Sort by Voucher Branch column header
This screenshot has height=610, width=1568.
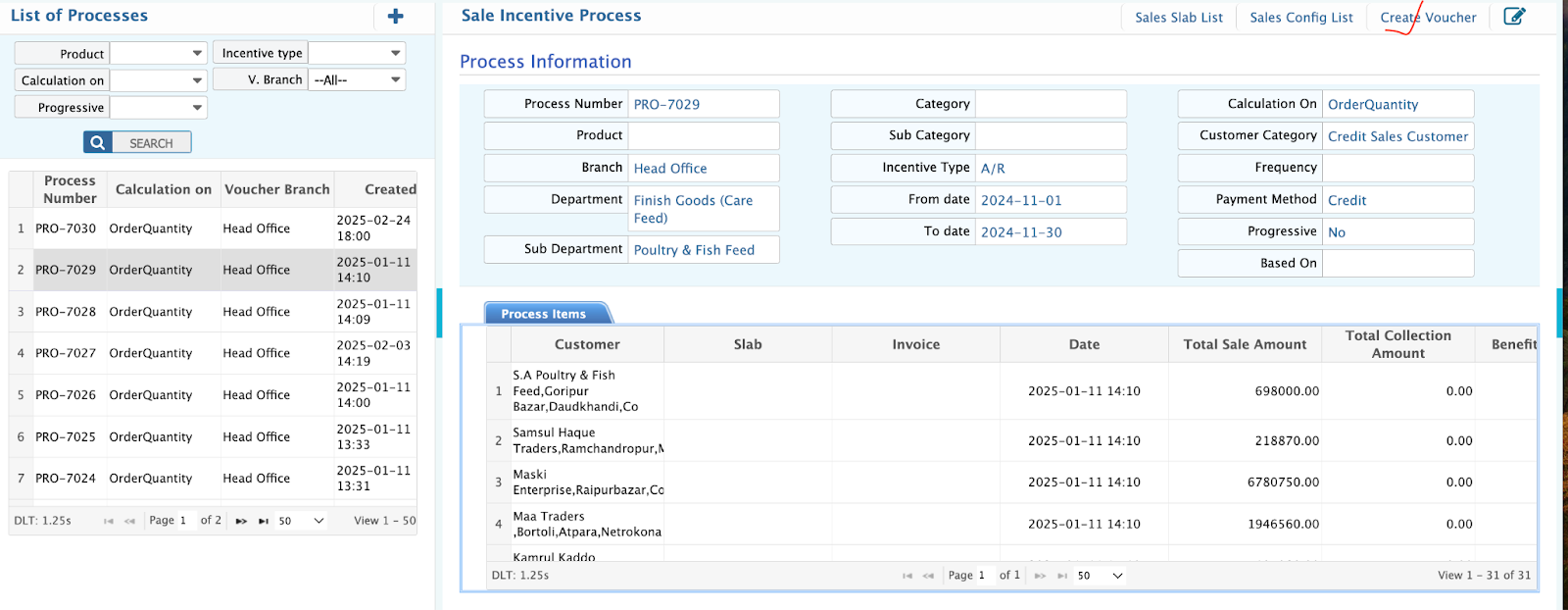coord(276,189)
